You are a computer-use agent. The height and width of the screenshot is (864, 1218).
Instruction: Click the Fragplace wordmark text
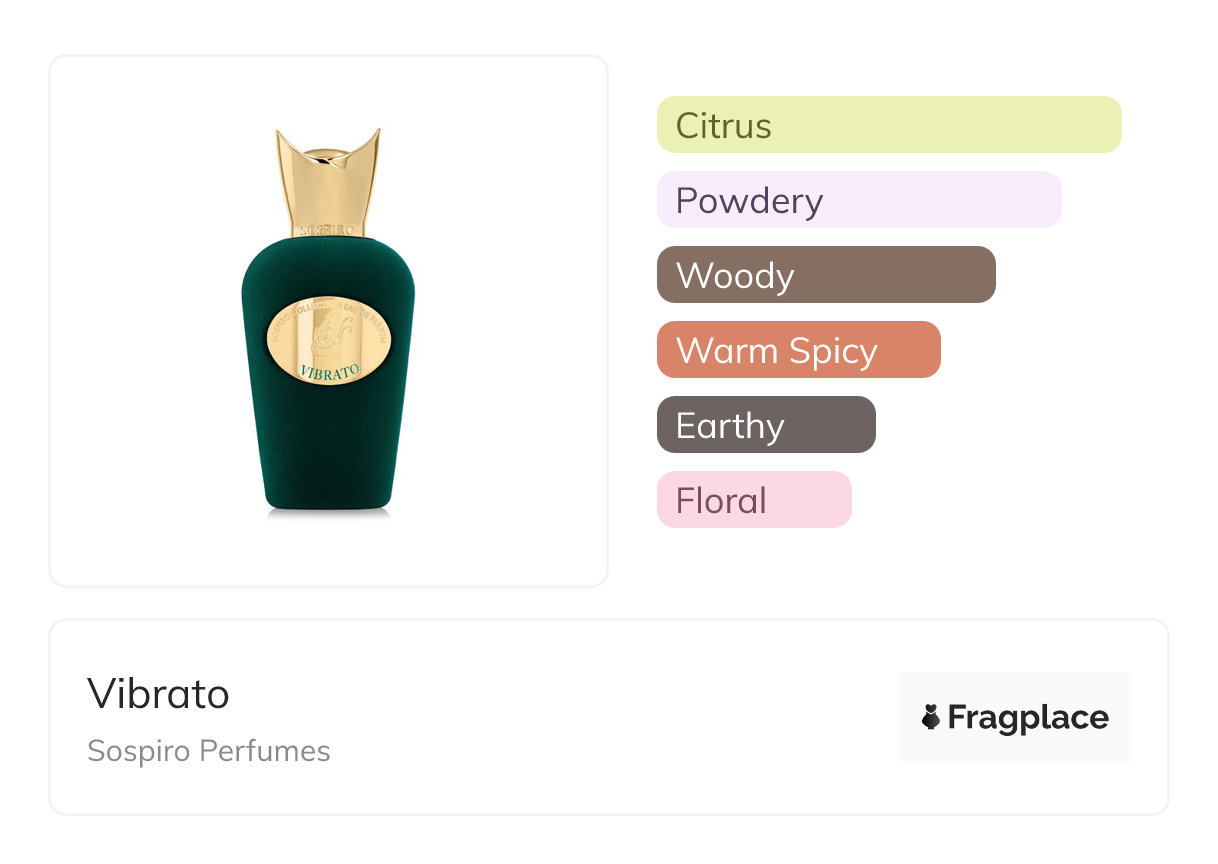[x=1028, y=717]
